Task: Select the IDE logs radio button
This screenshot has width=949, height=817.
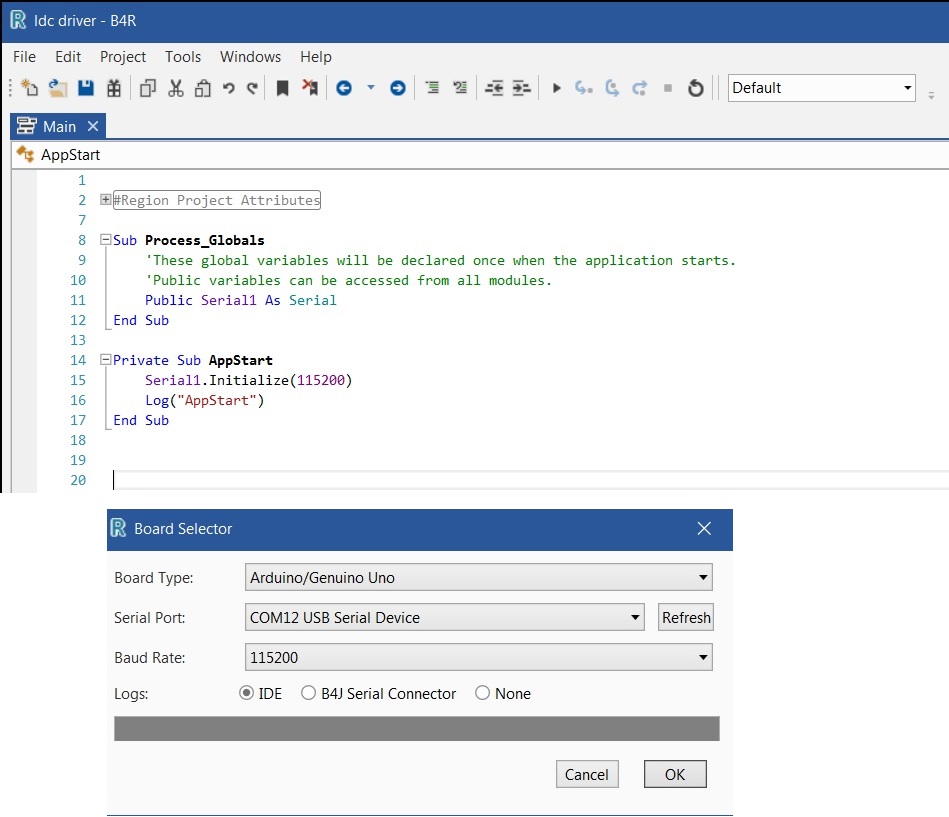Action: click(246, 693)
